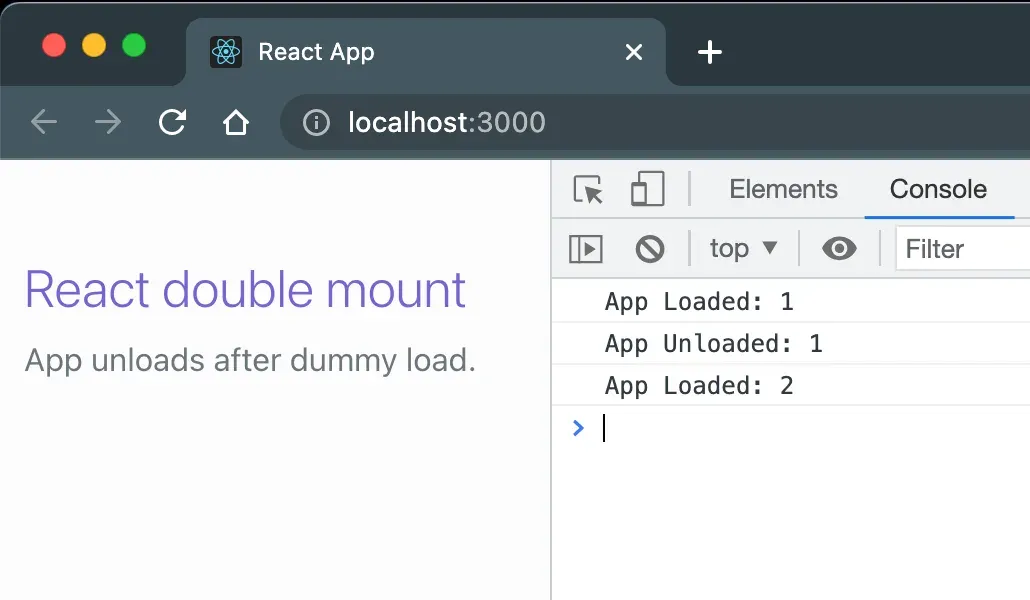1030x600 pixels.
Task: Click the React double mount heading
Action: coord(245,290)
